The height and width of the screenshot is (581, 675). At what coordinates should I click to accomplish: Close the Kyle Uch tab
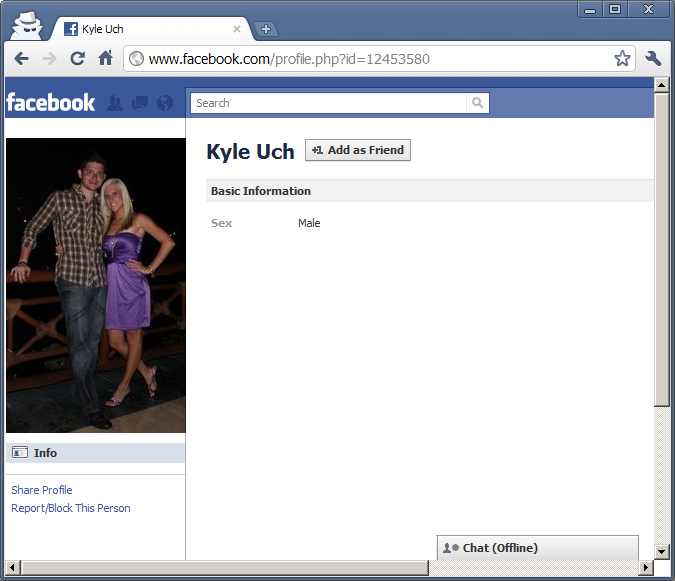click(x=237, y=29)
